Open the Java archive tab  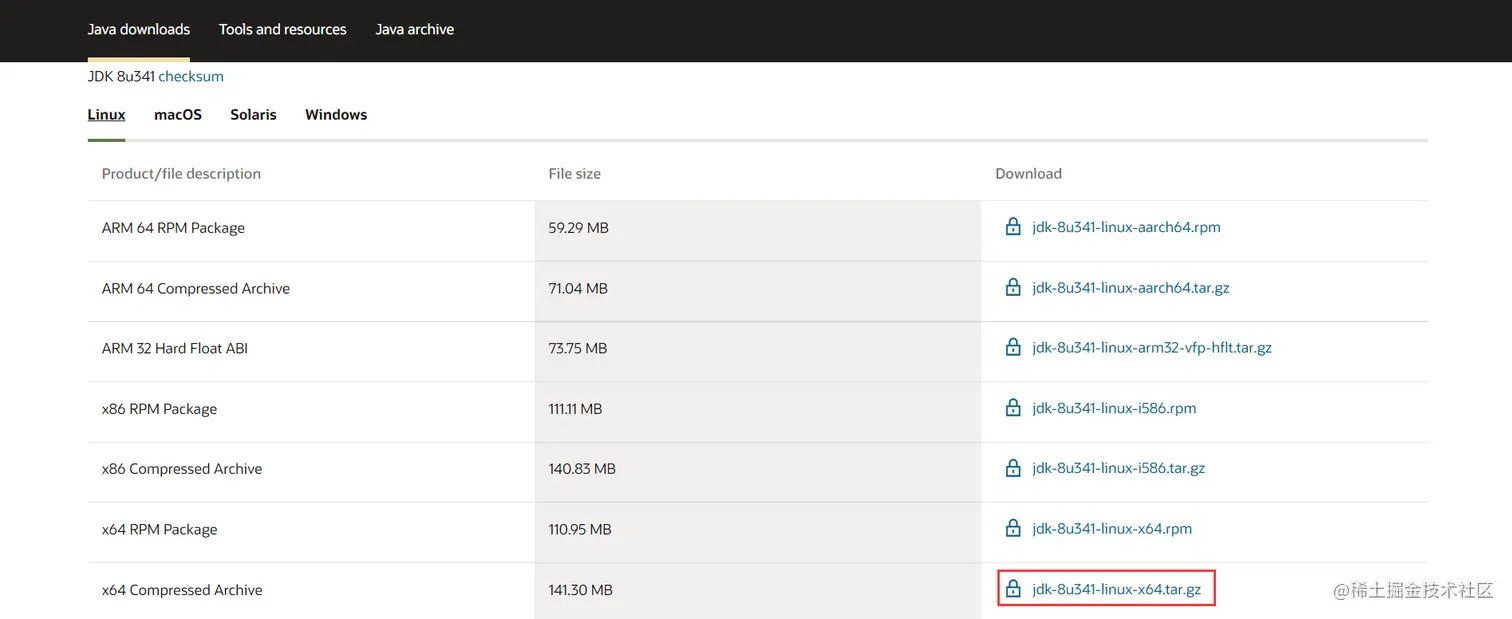click(x=415, y=29)
